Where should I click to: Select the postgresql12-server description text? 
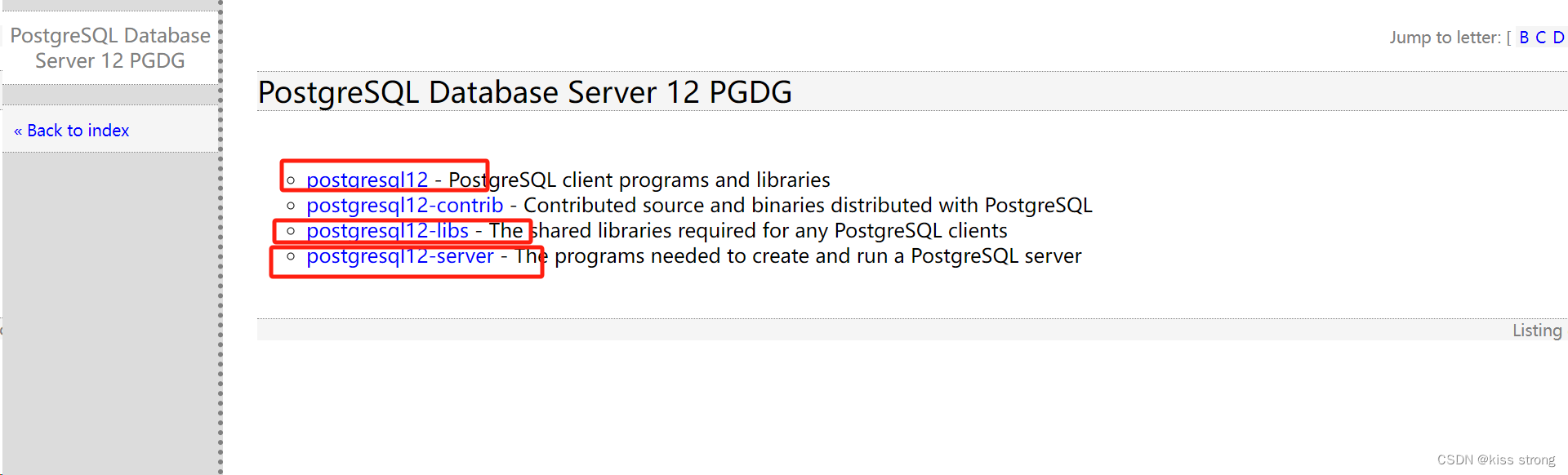(800, 255)
